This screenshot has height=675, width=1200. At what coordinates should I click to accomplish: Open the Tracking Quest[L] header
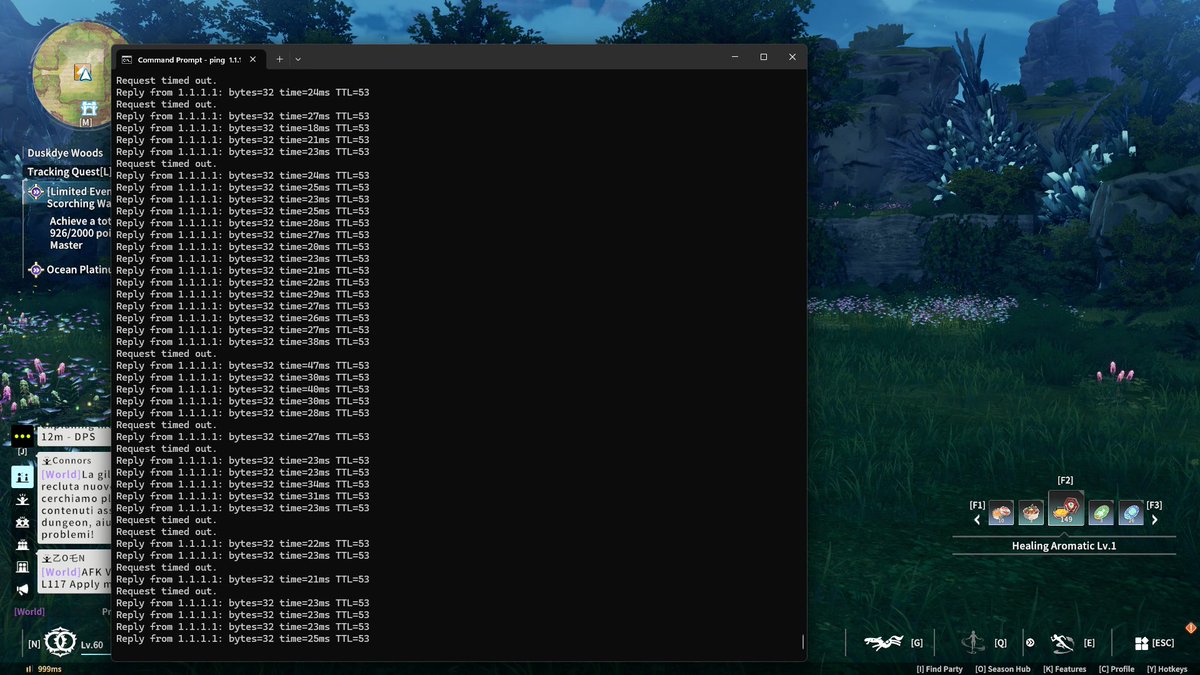(69, 172)
